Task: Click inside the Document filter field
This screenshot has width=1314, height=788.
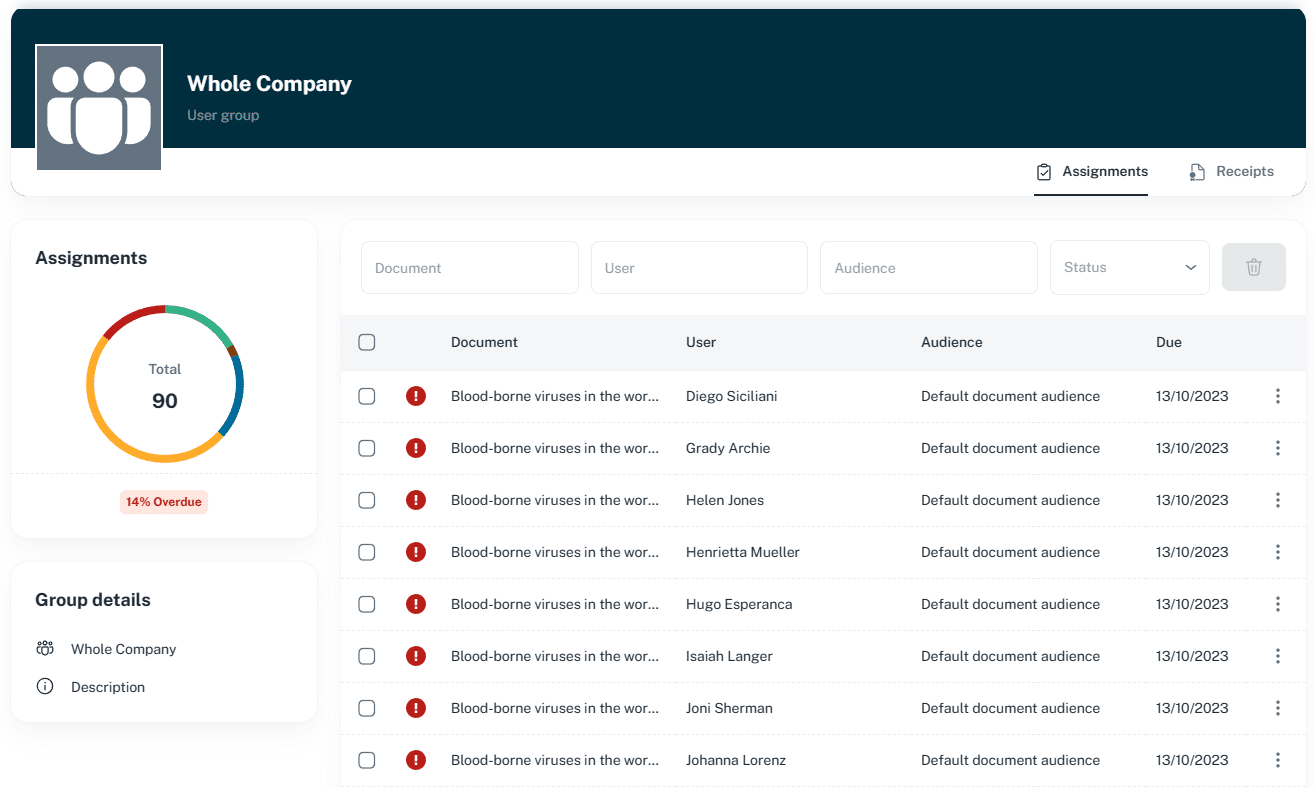Action: tap(469, 267)
